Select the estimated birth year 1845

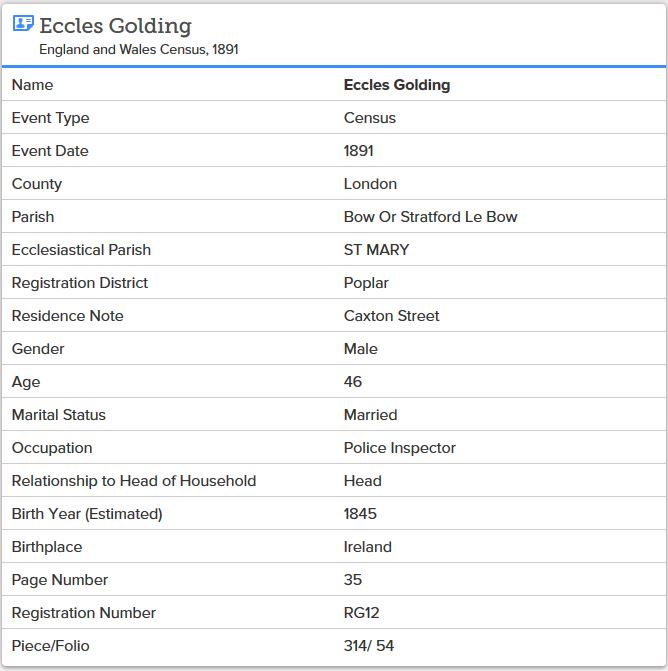360,514
